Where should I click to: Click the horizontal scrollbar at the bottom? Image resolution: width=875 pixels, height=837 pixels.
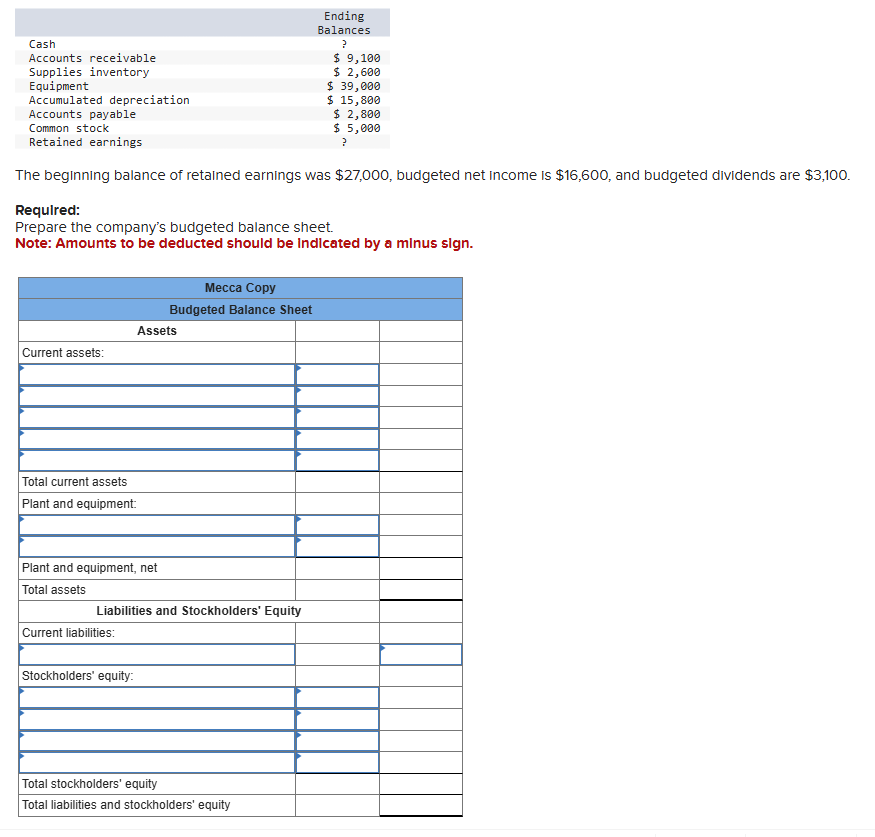(x=437, y=831)
